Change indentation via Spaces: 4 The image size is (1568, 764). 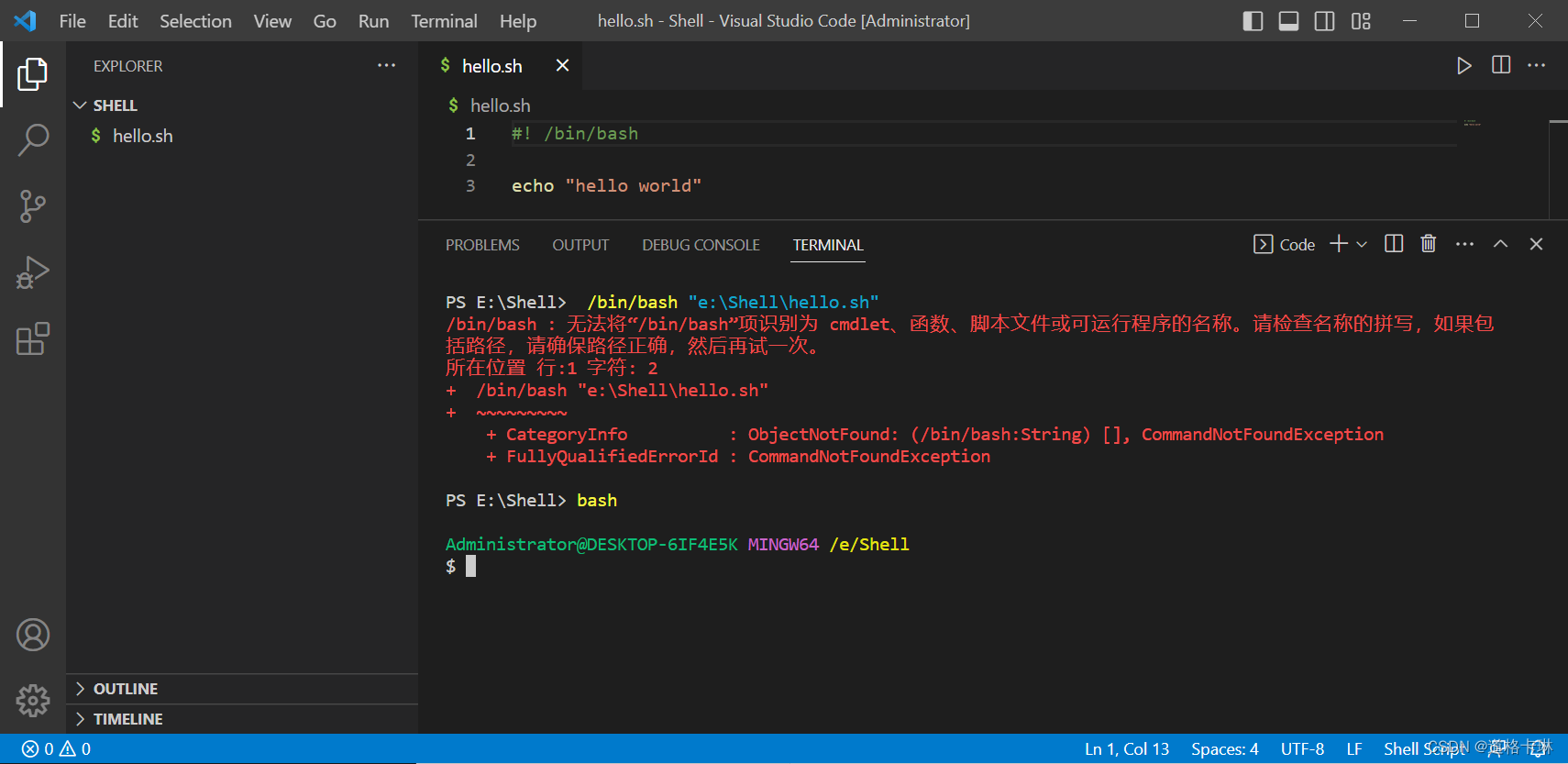1224,749
